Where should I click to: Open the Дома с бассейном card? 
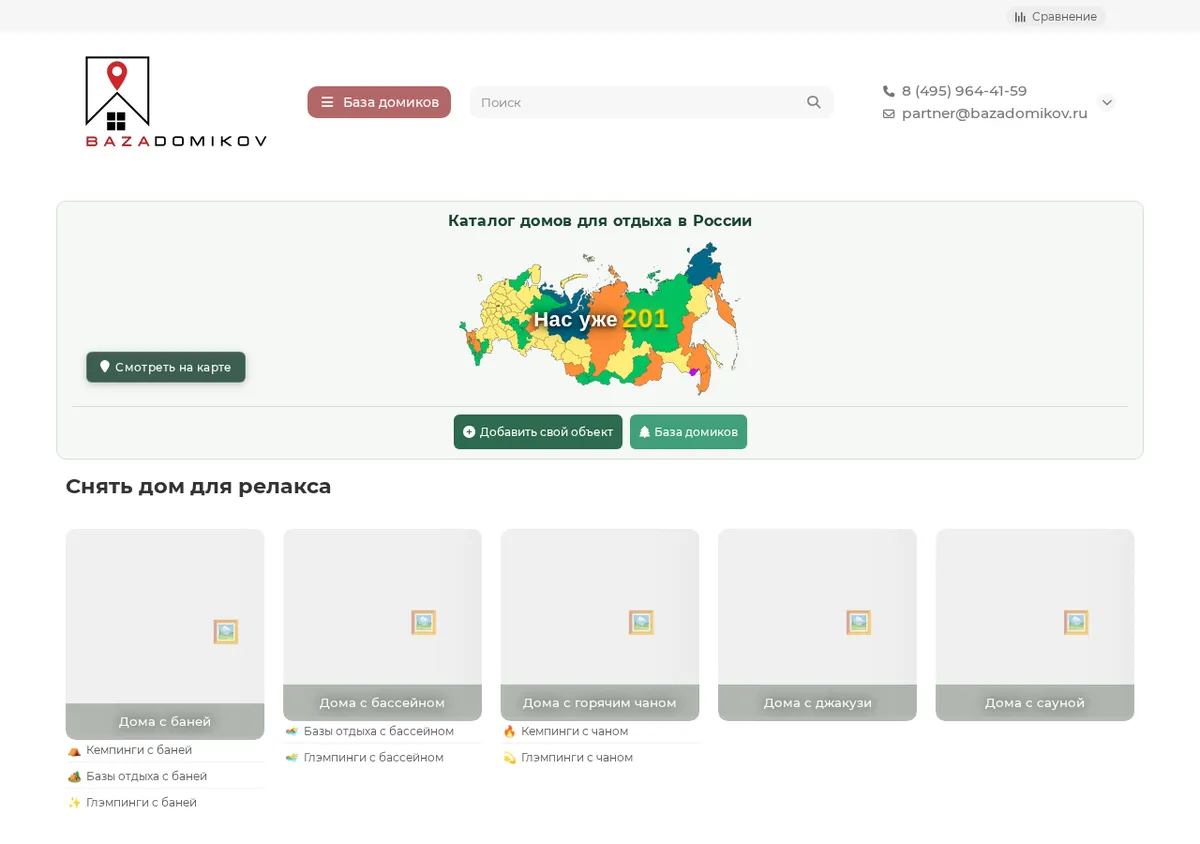click(382, 625)
